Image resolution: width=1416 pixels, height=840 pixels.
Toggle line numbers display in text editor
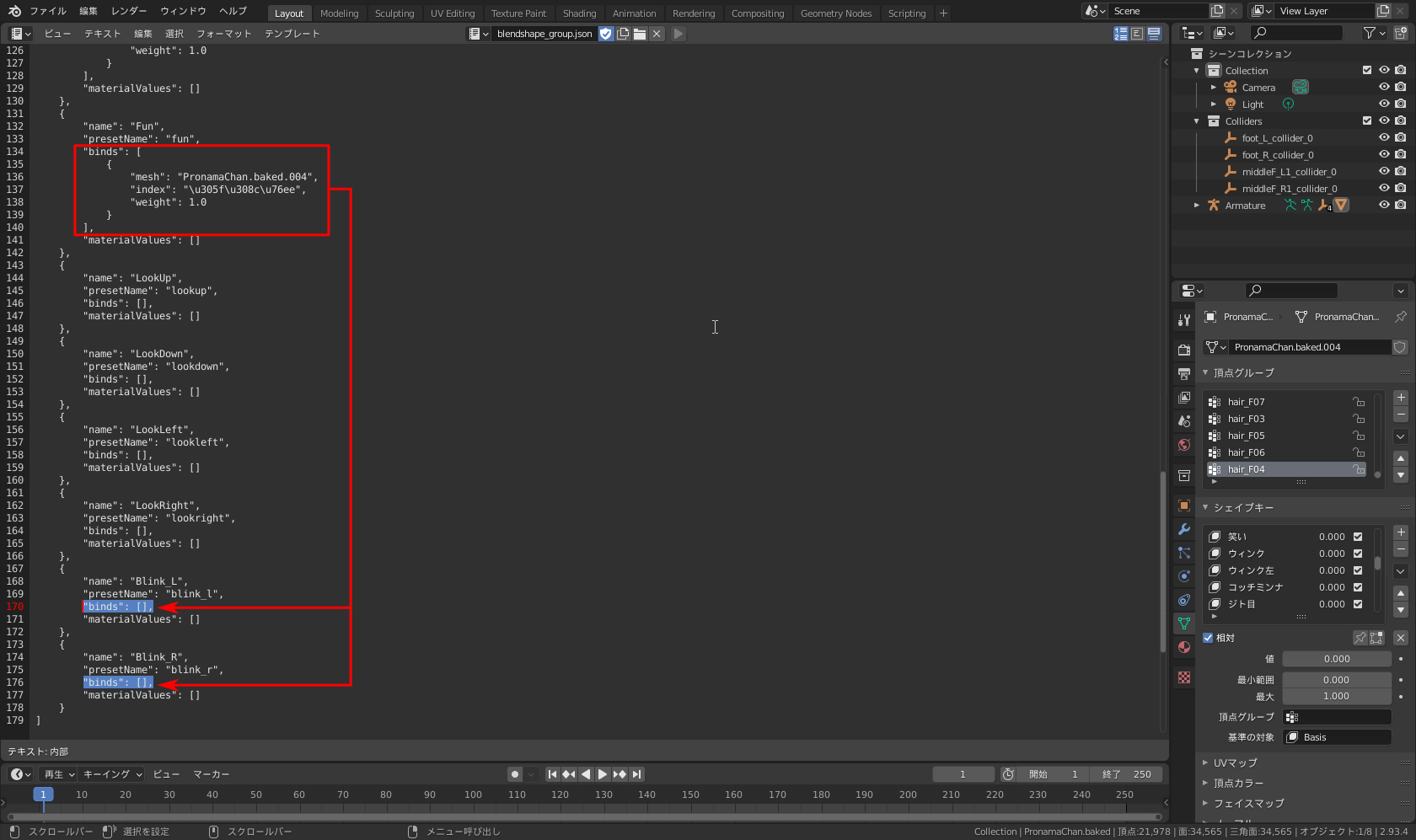tap(1121, 34)
